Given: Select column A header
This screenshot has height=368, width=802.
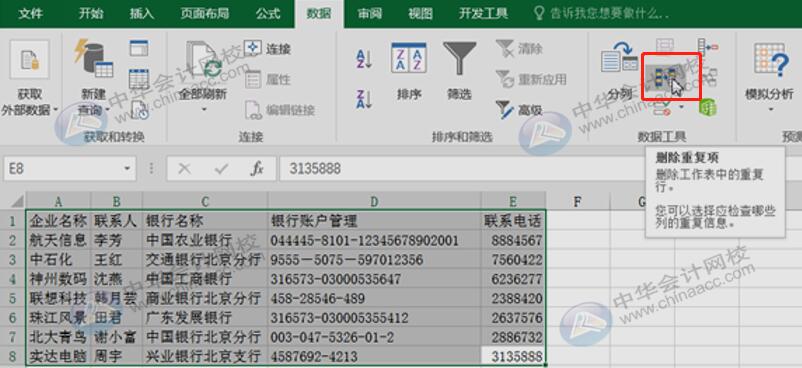Looking at the screenshot, I should tap(58, 202).
